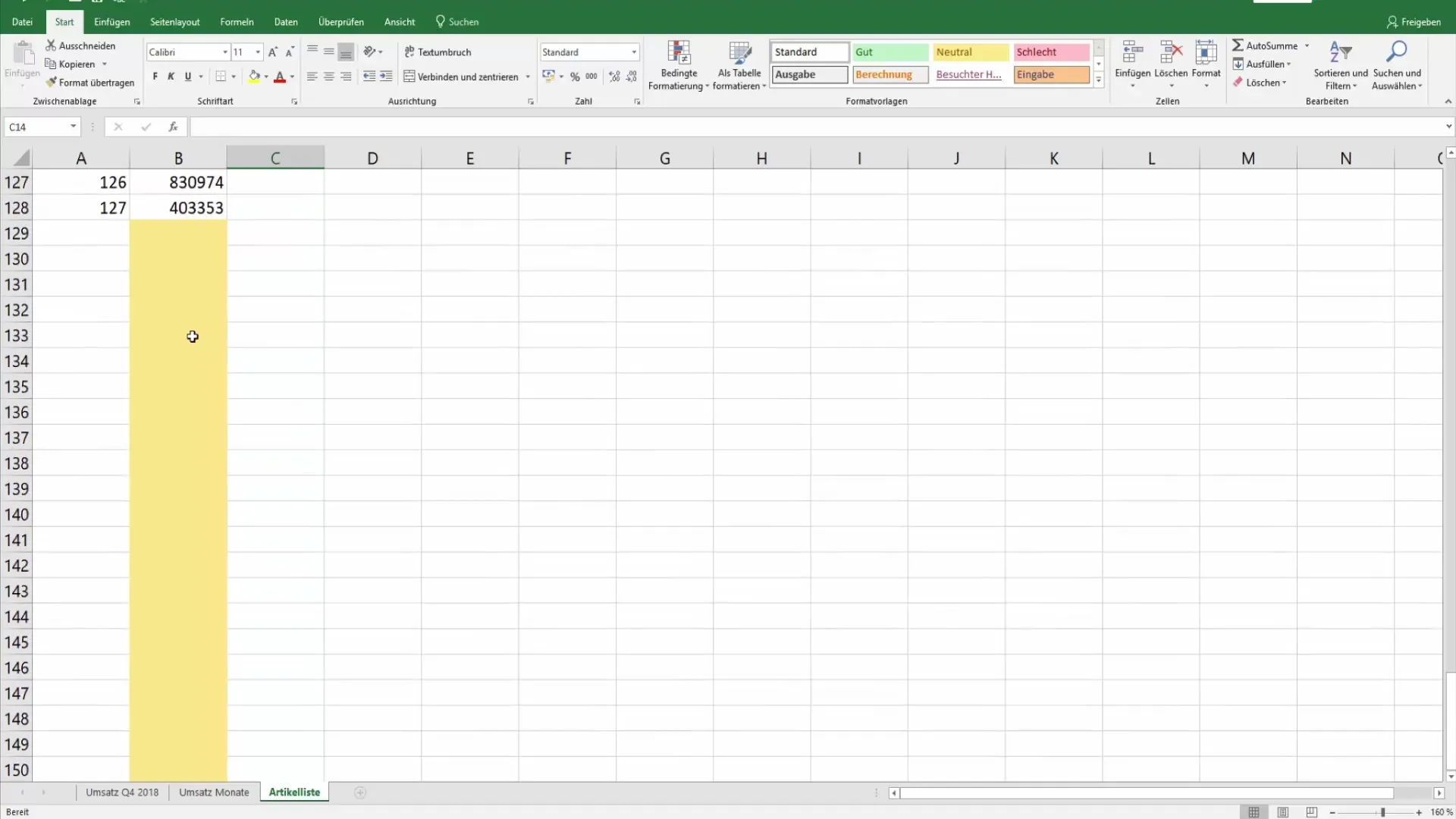Apply the Eingabe cell style
This screenshot has height=819, width=1456.
[1052, 74]
